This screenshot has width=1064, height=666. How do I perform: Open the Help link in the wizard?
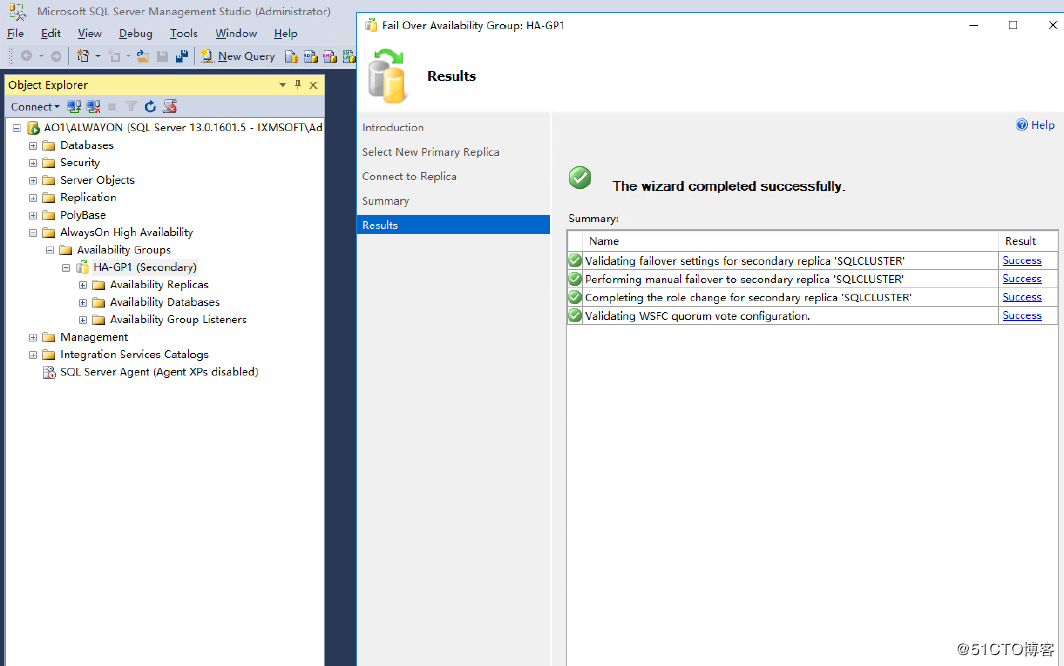coord(1036,125)
